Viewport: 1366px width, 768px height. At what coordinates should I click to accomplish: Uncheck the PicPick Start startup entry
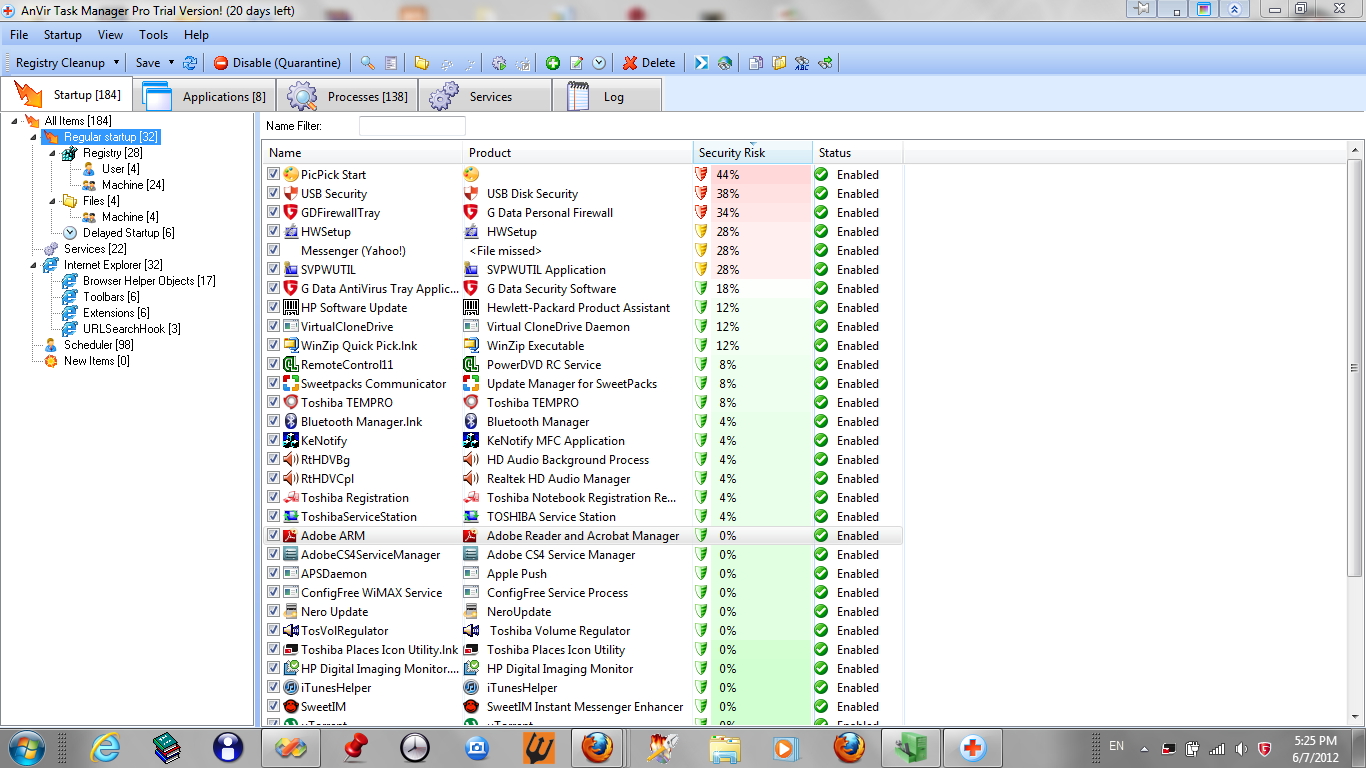pos(274,174)
